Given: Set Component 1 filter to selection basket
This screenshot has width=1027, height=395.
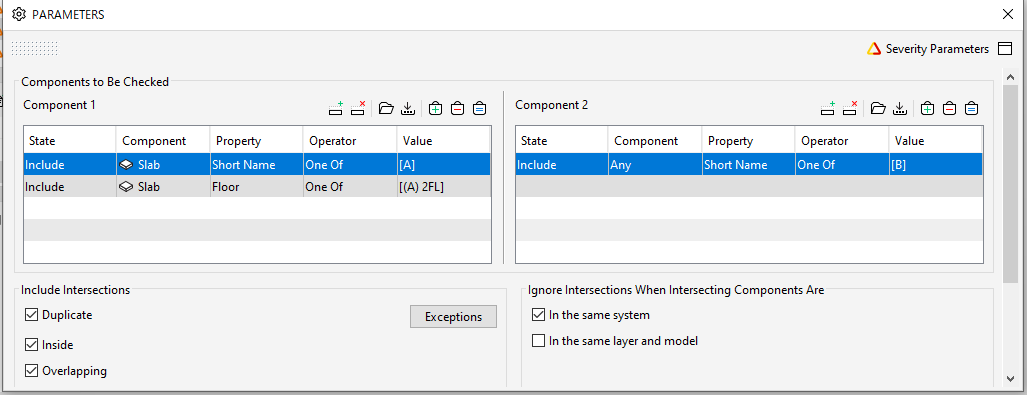Looking at the screenshot, I should click(479, 108).
